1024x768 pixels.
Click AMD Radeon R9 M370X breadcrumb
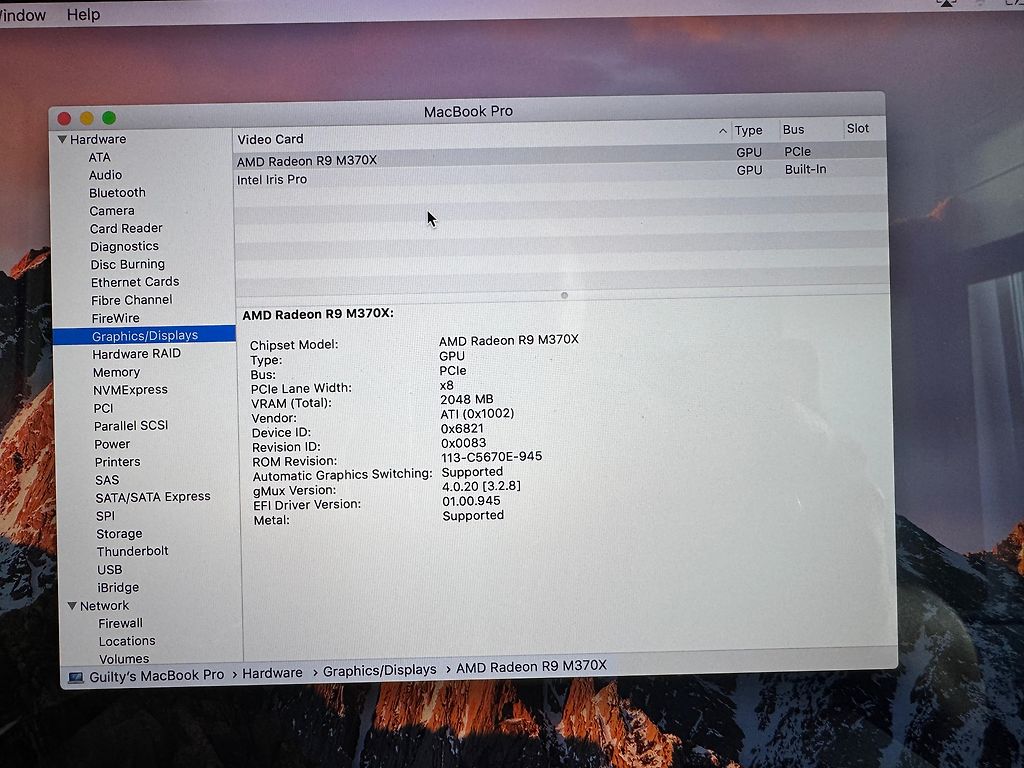point(532,667)
